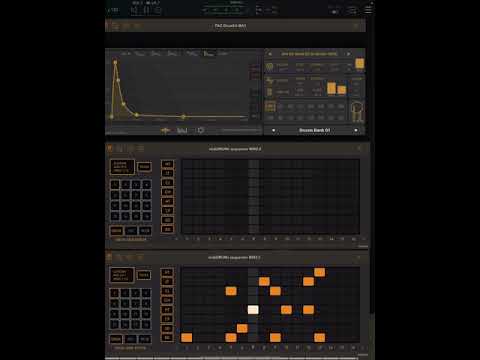The image size is (480, 360).
Task: Select the bottom drum row label in lower sequencer
Action: [x=167, y=338]
